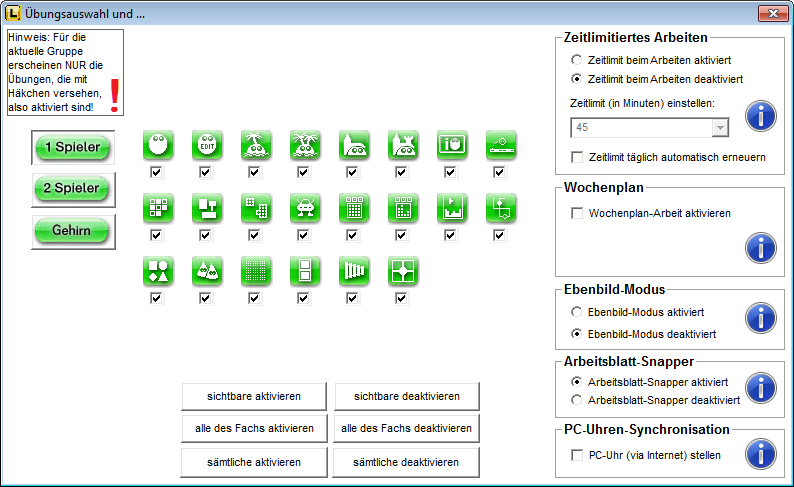
Task: Select 'Arbeitsblatt-Snapper deaktiviert' radio button
Action: point(577,400)
